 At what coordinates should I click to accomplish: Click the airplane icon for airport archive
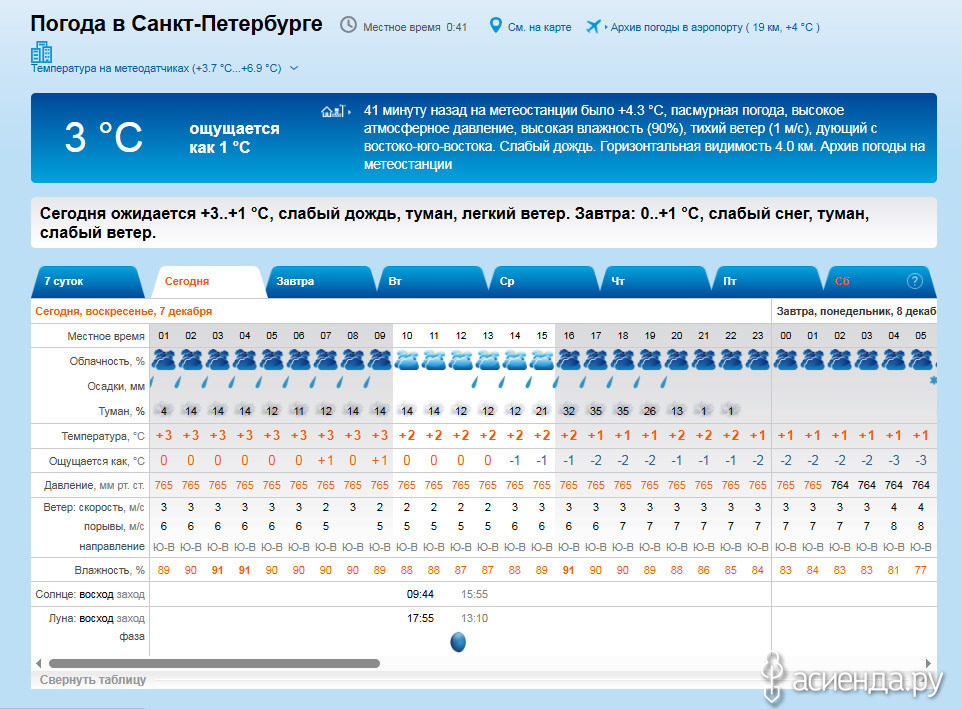click(594, 26)
